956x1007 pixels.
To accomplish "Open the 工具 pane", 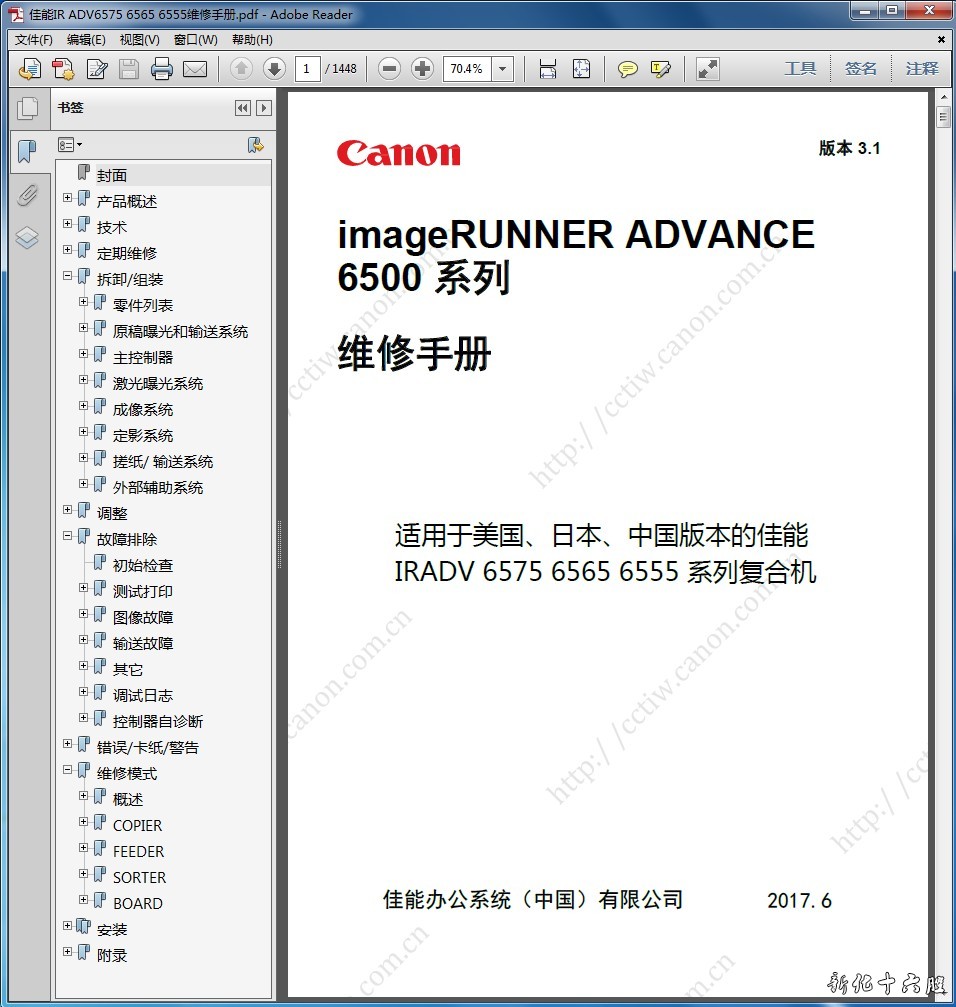I will [x=800, y=69].
